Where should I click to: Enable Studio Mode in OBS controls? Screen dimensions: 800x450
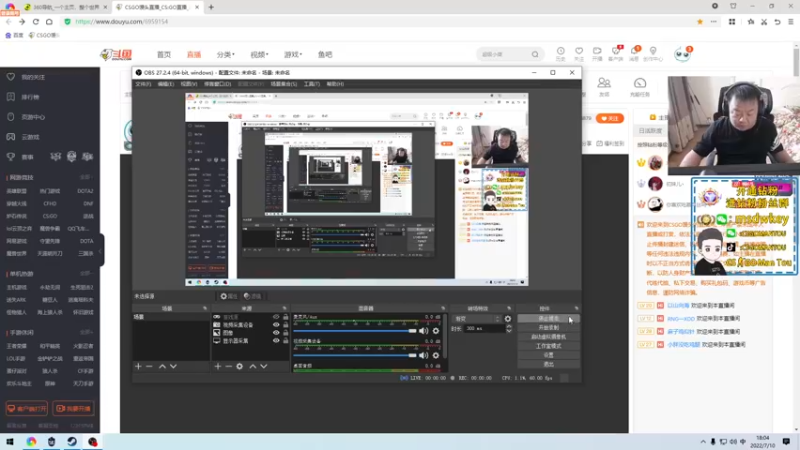tap(548, 346)
